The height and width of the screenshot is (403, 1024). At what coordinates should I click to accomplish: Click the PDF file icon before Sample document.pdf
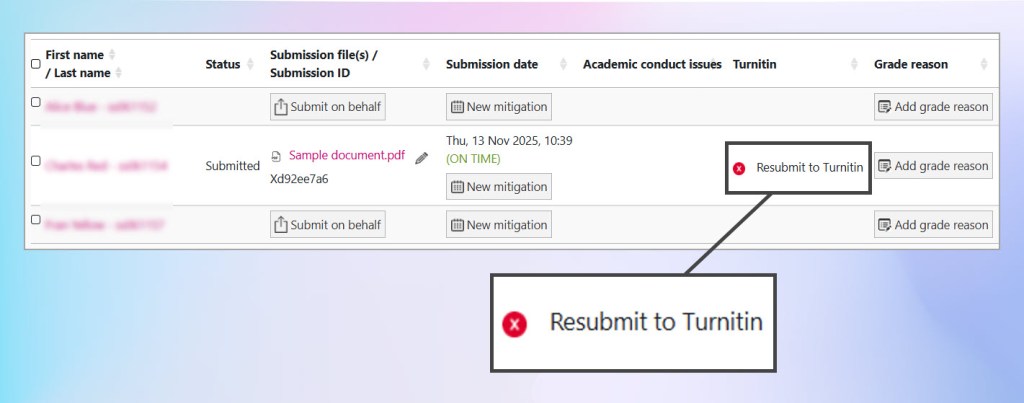(x=277, y=156)
